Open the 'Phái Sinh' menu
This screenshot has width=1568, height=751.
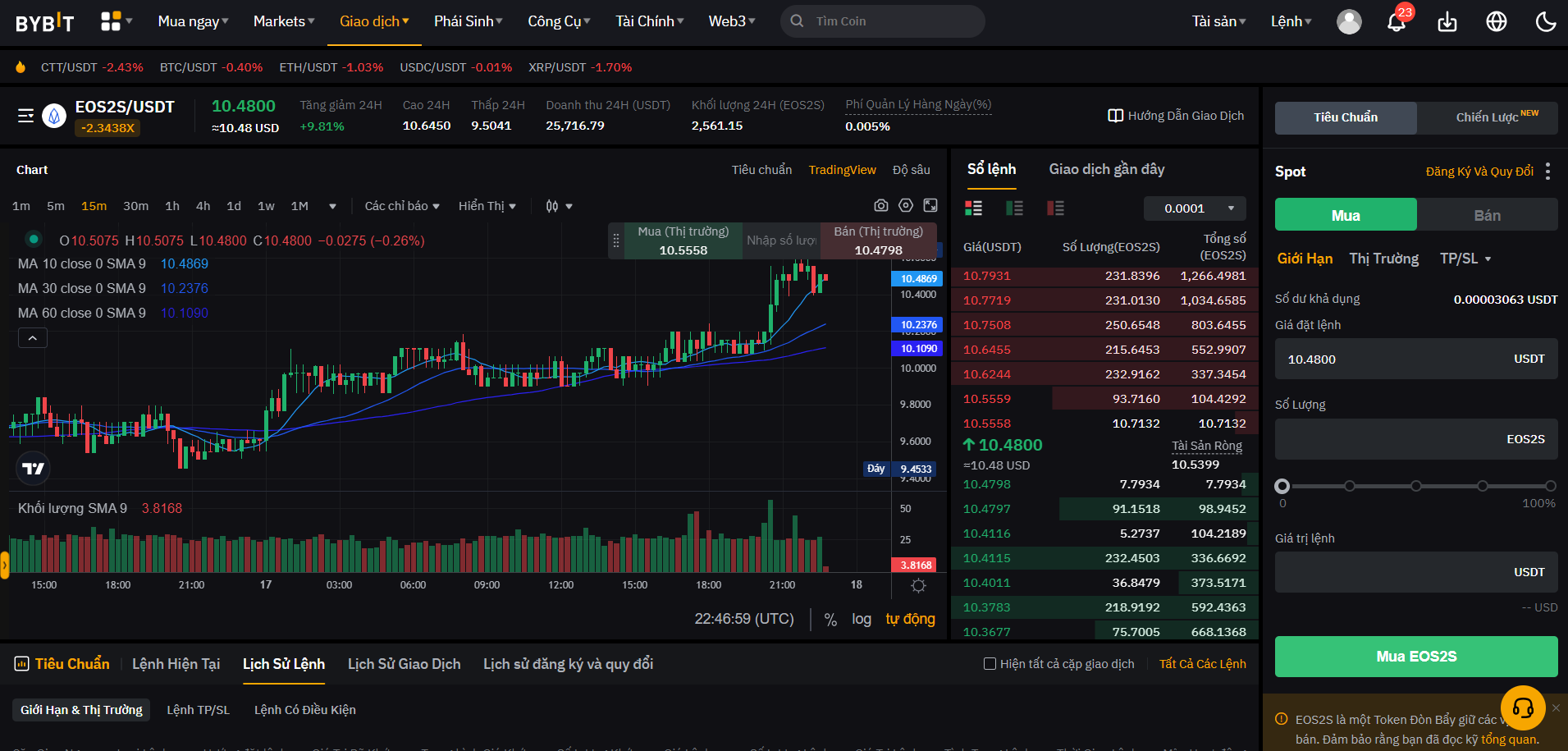[x=467, y=21]
